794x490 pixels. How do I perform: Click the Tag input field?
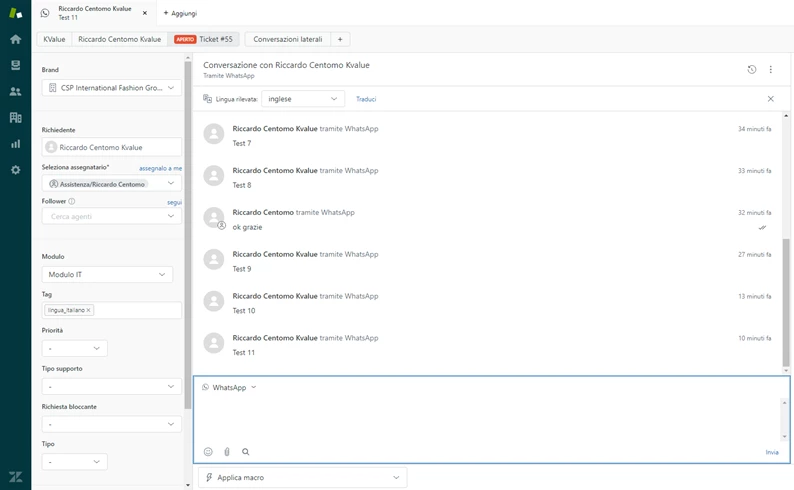click(x=112, y=310)
